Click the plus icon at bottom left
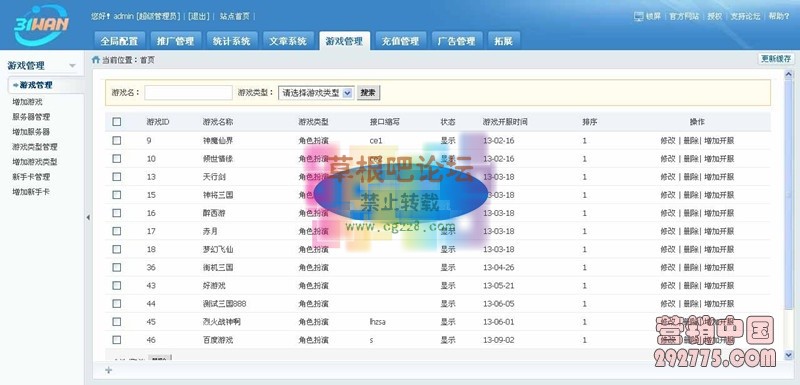The width and height of the screenshot is (800, 385). coord(108,370)
